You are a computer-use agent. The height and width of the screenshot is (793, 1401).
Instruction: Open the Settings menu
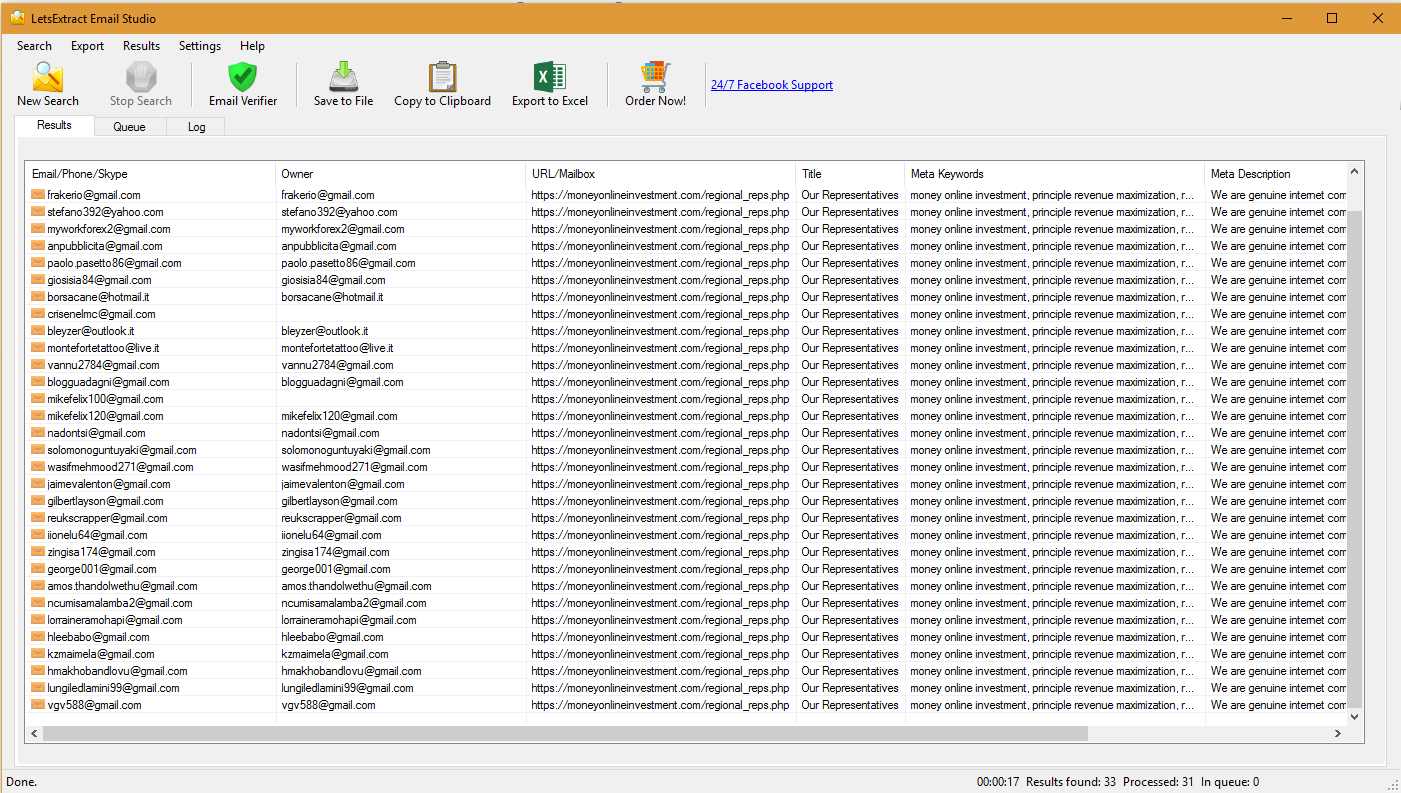tap(200, 46)
